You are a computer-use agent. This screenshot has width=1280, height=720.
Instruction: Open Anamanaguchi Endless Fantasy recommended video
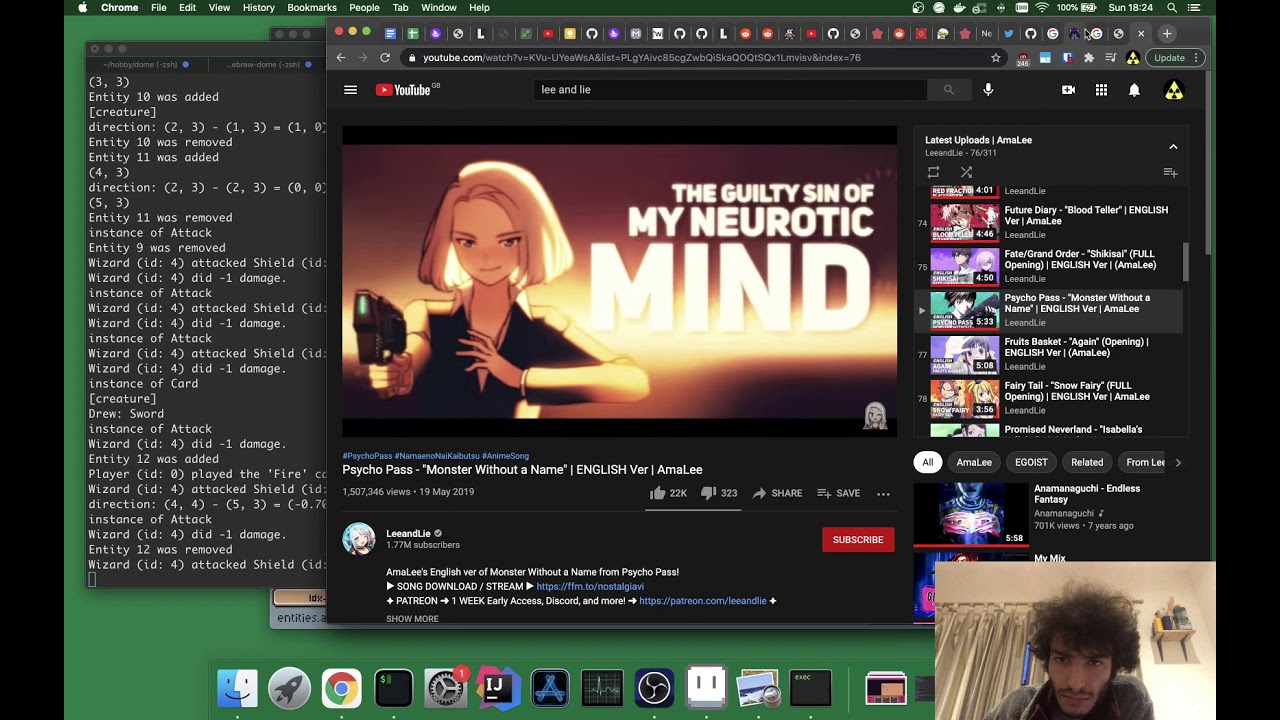[x=1049, y=514]
